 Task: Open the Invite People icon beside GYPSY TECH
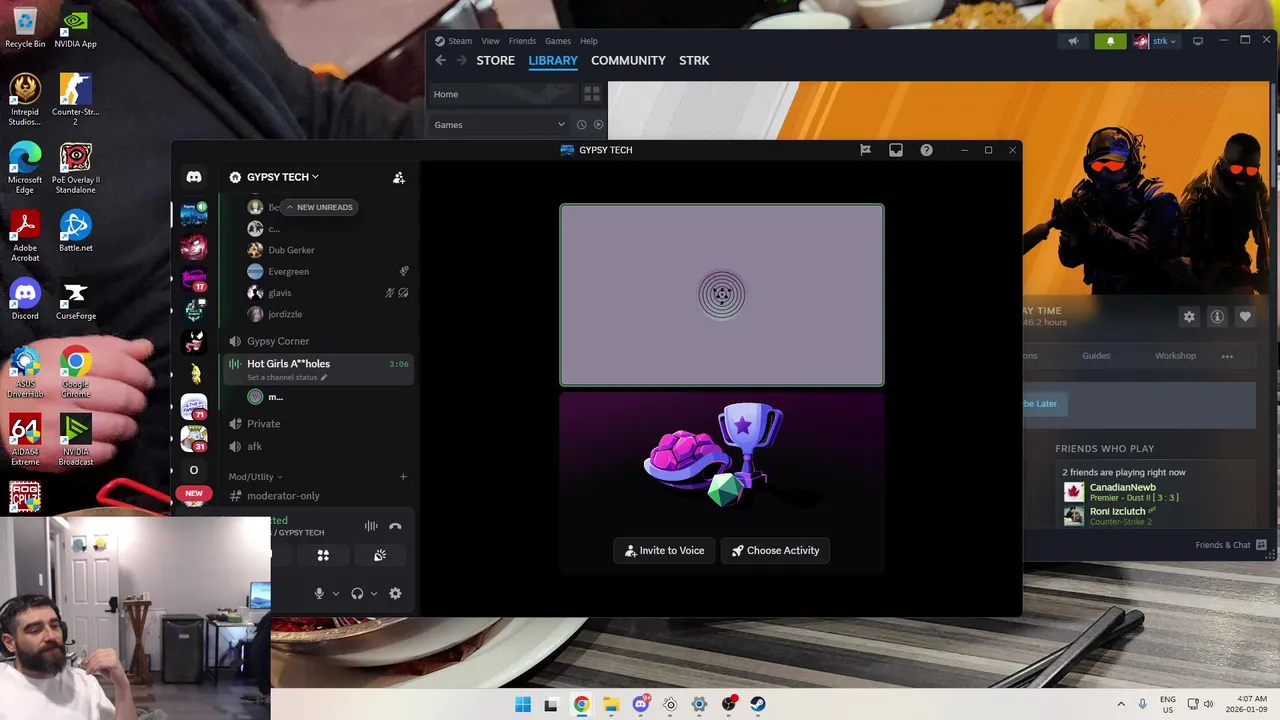click(398, 177)
